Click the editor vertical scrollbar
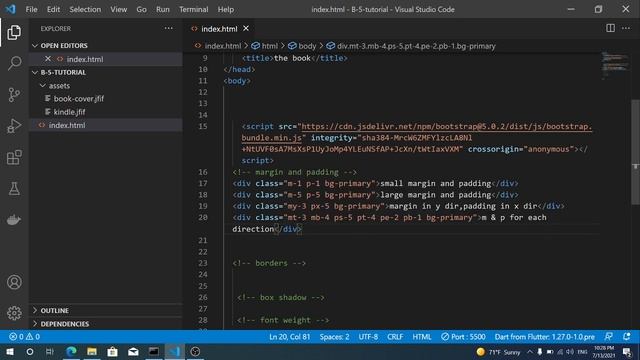 click(636, 151)
